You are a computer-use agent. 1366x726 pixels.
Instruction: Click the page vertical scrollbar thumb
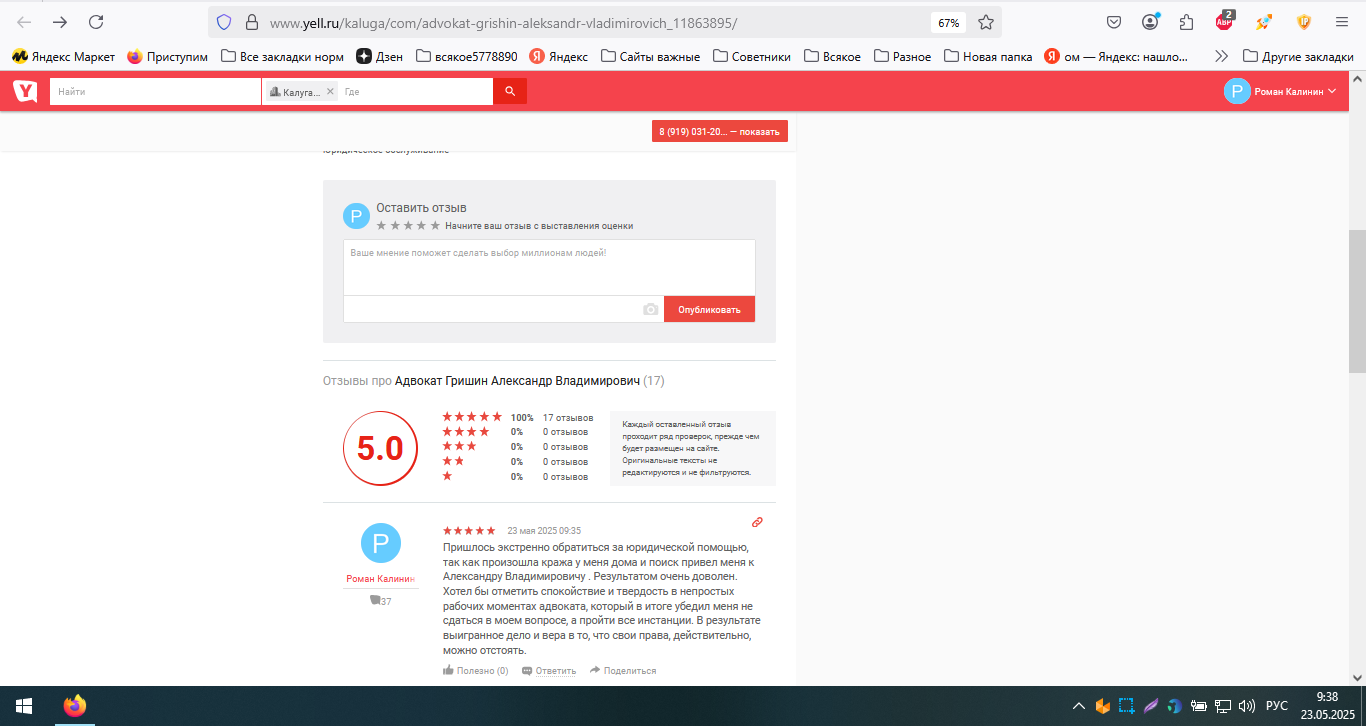click(1357, 300)
